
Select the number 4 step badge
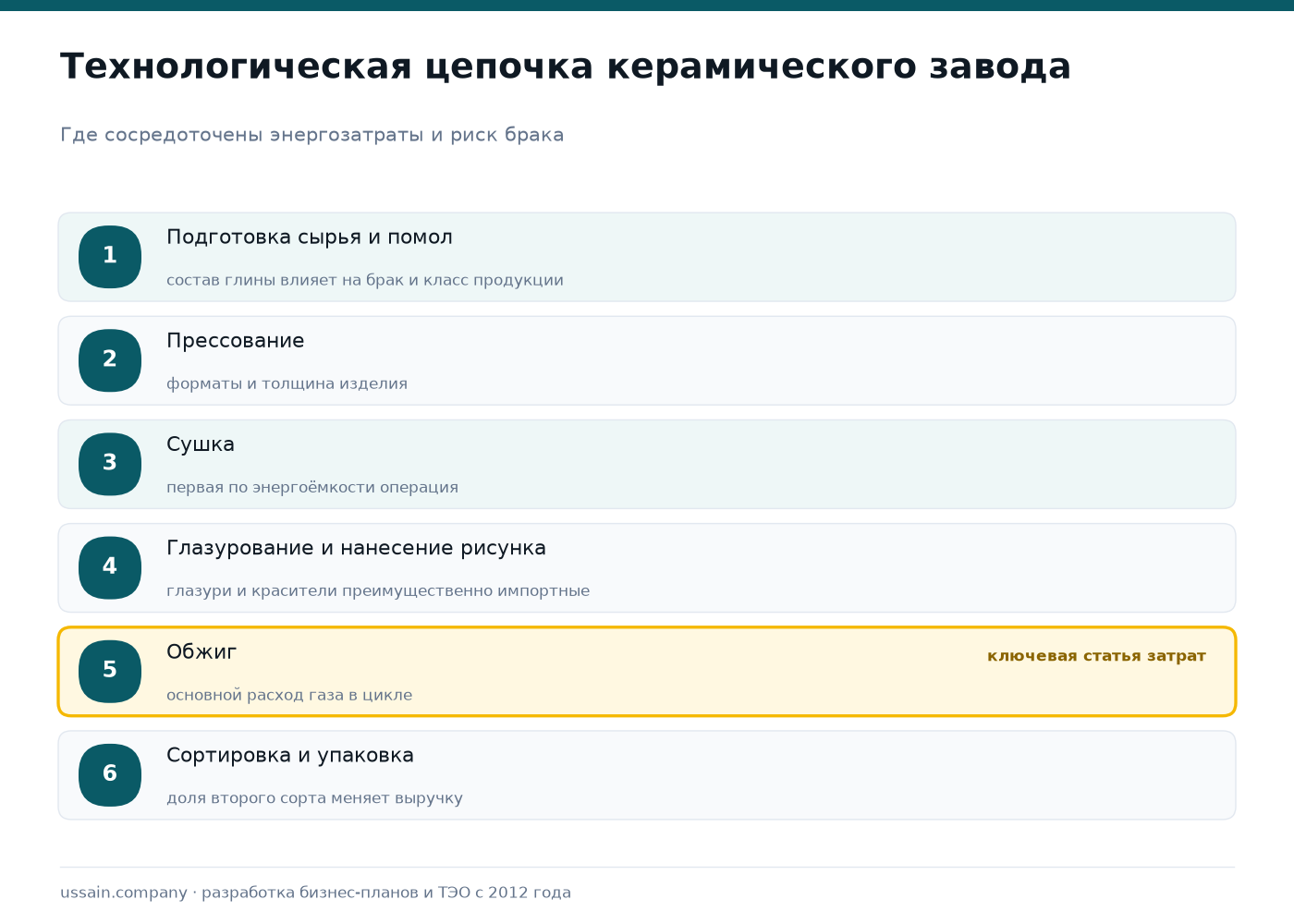tap(110, 567)
